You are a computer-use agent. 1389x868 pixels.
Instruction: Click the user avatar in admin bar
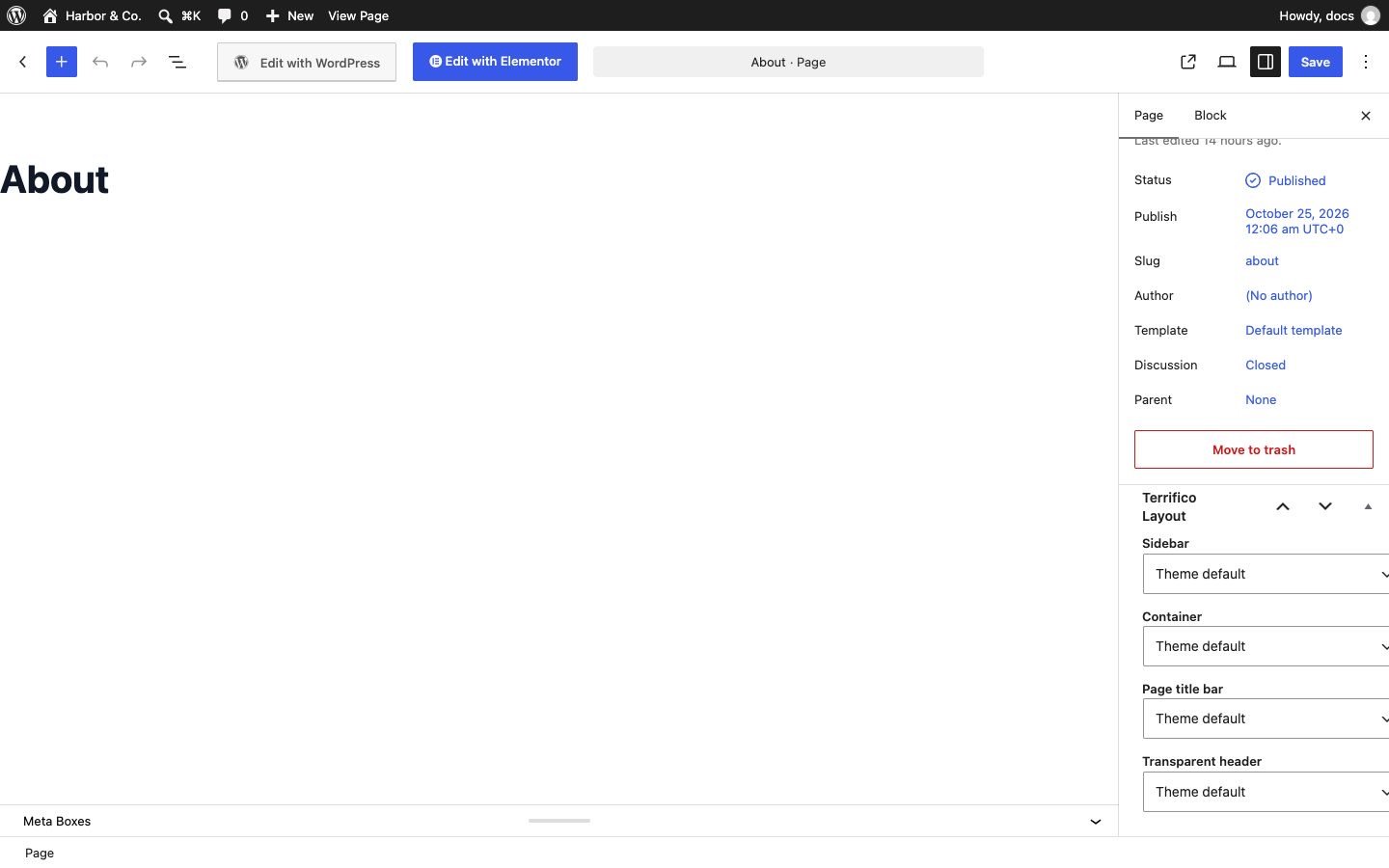(x=1370, y=15)
